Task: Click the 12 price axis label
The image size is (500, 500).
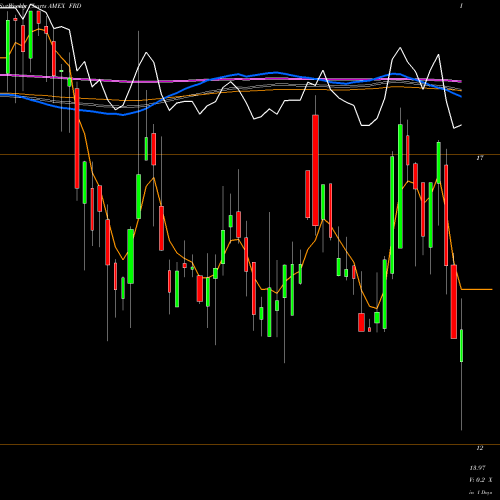Action: coord(480,448)
